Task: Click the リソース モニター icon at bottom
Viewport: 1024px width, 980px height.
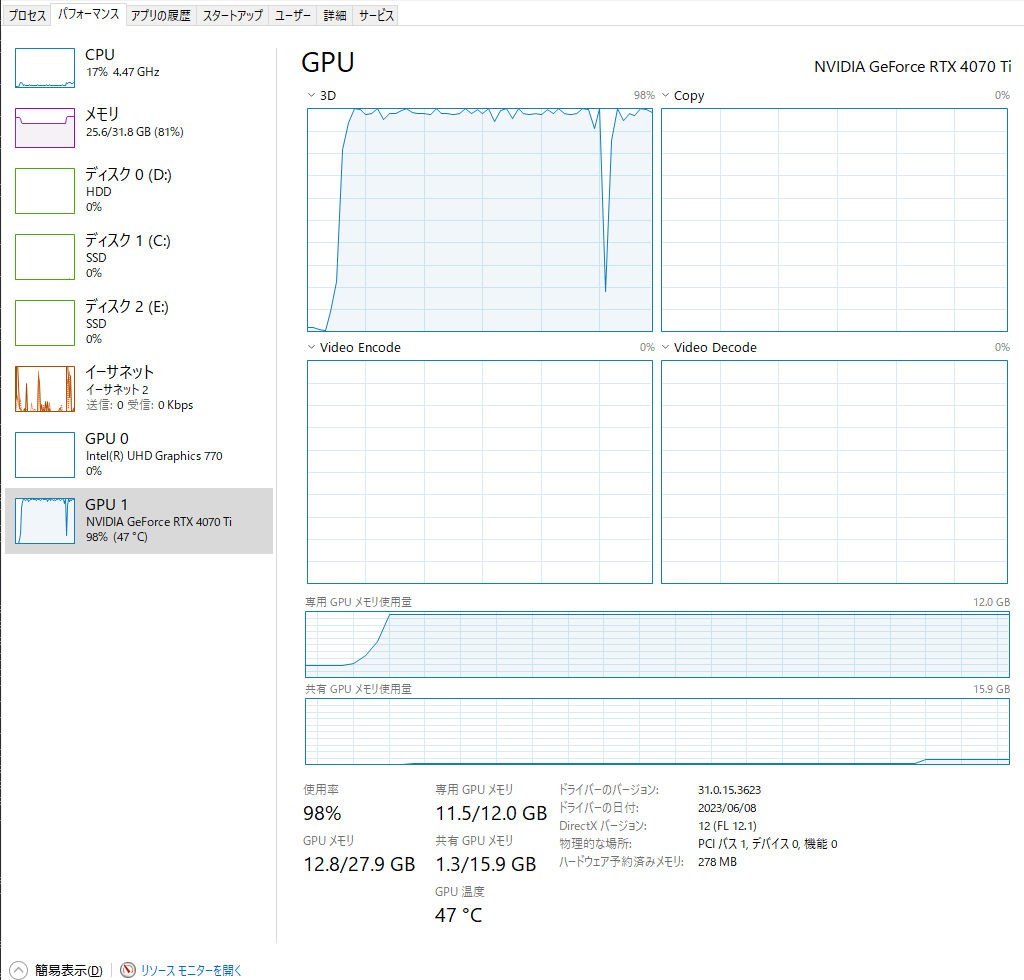Action: click(x=128, y=970)
